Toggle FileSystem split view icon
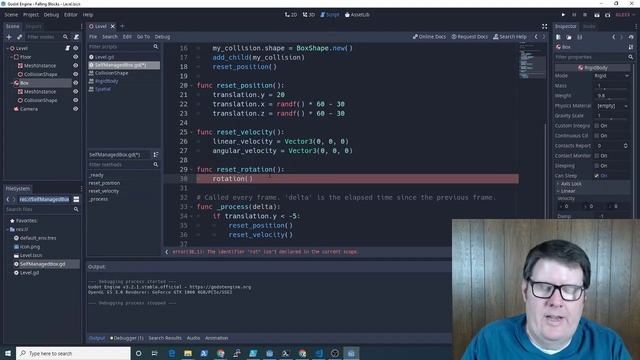640x360 pixels. pos(76,199)
